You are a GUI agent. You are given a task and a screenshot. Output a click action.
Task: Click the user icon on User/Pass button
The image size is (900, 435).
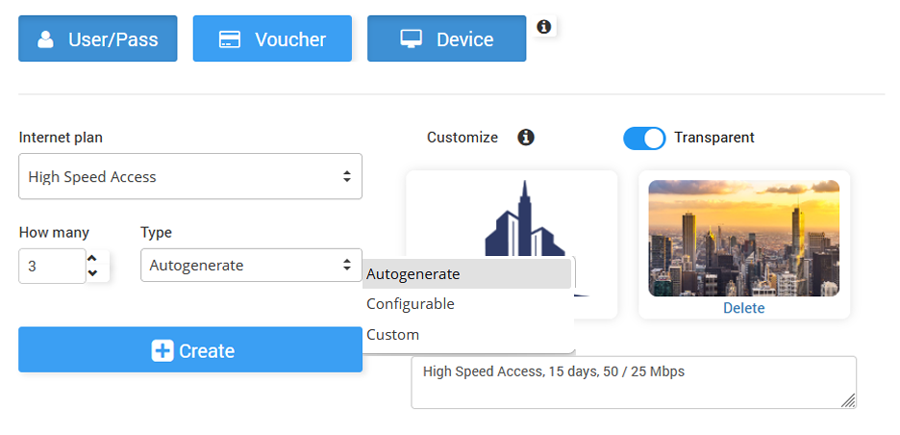[x=45, y=39]
